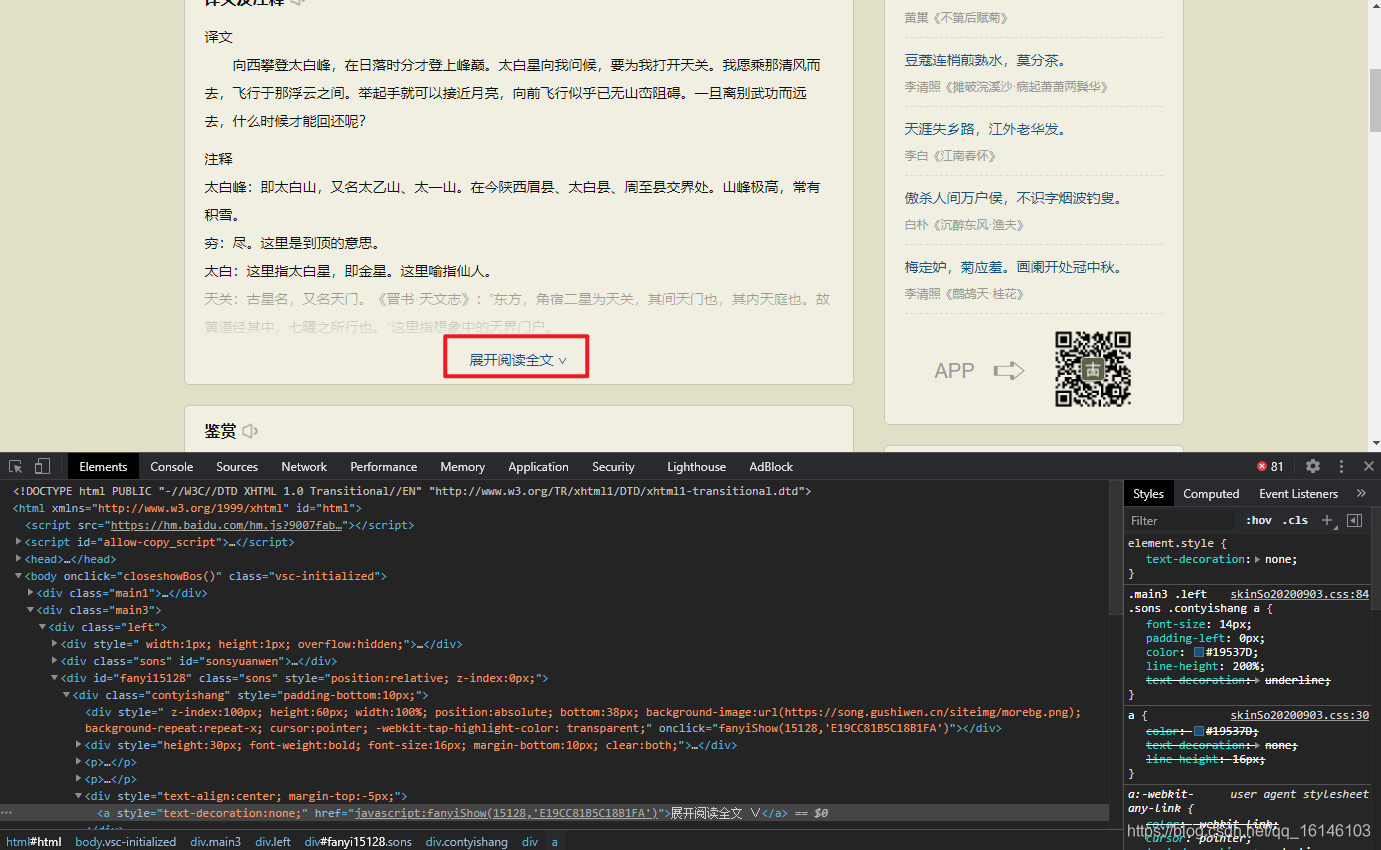Add a new style rule

(x=1327, y=520)
